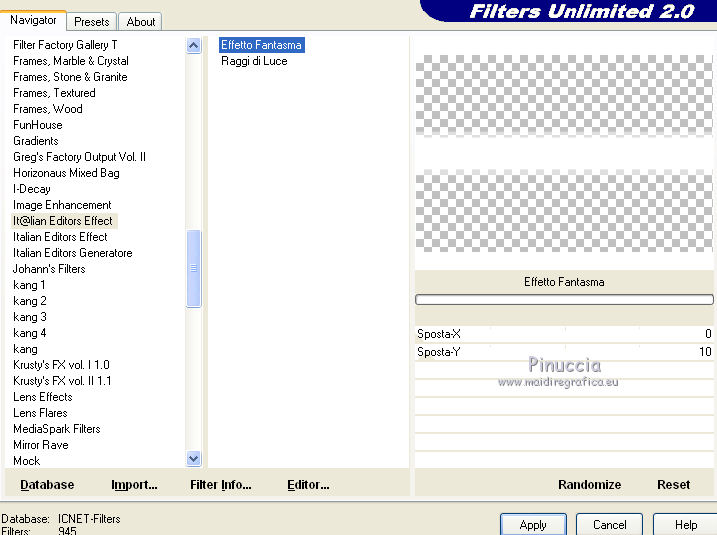Screen dimensions: 717x535
Task: Open Filter Info...
Action: point(221,485)
